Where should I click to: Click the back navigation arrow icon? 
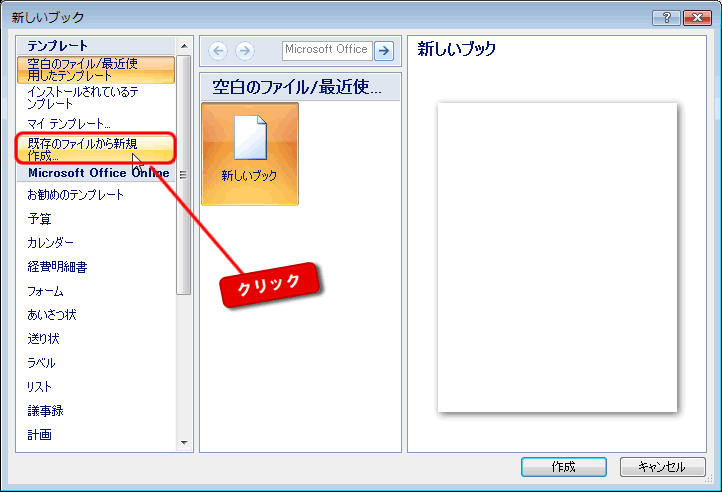(218, 51)
